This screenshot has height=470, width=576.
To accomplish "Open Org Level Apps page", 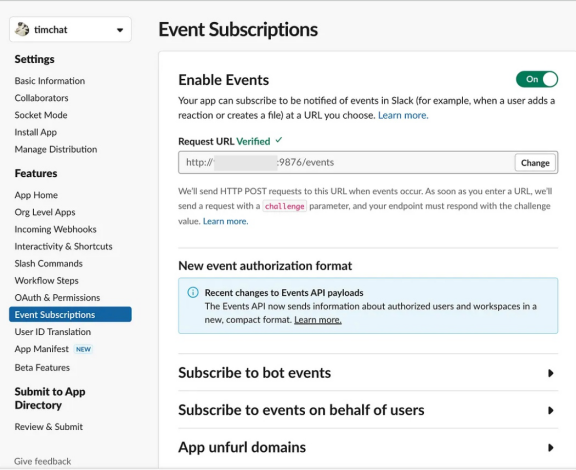I will (45, 212).
